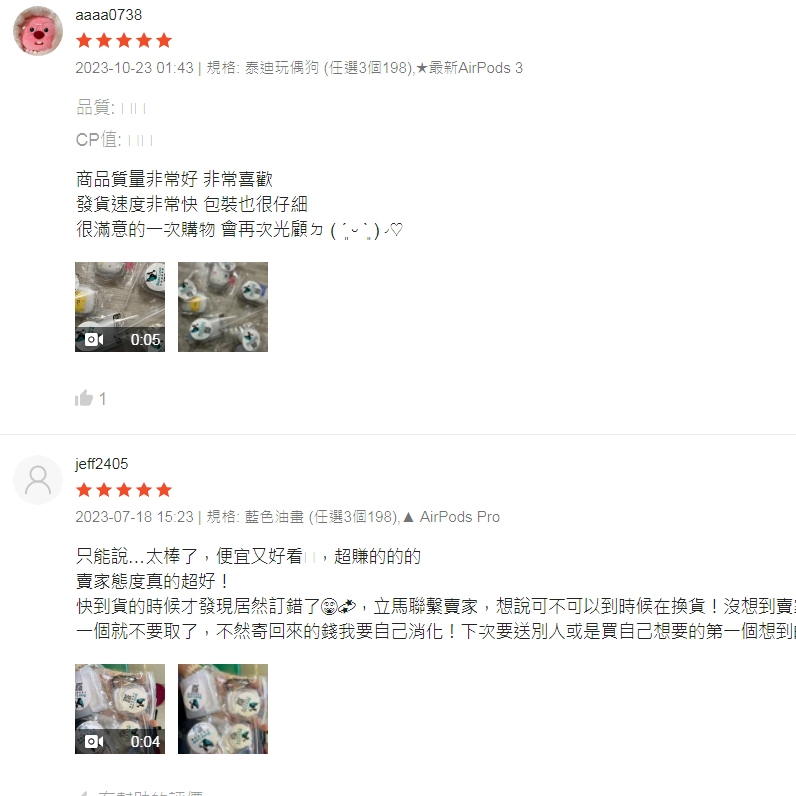Viewport: 796px width, 796px height.
Task: Open the jeff2405 username profile link
Action: 102,464
